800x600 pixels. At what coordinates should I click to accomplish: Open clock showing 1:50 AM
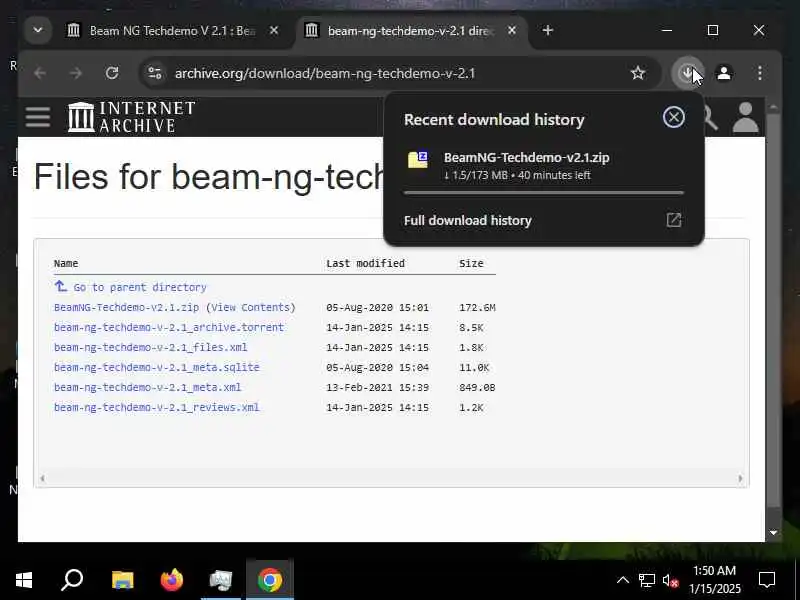pos(714,580)
